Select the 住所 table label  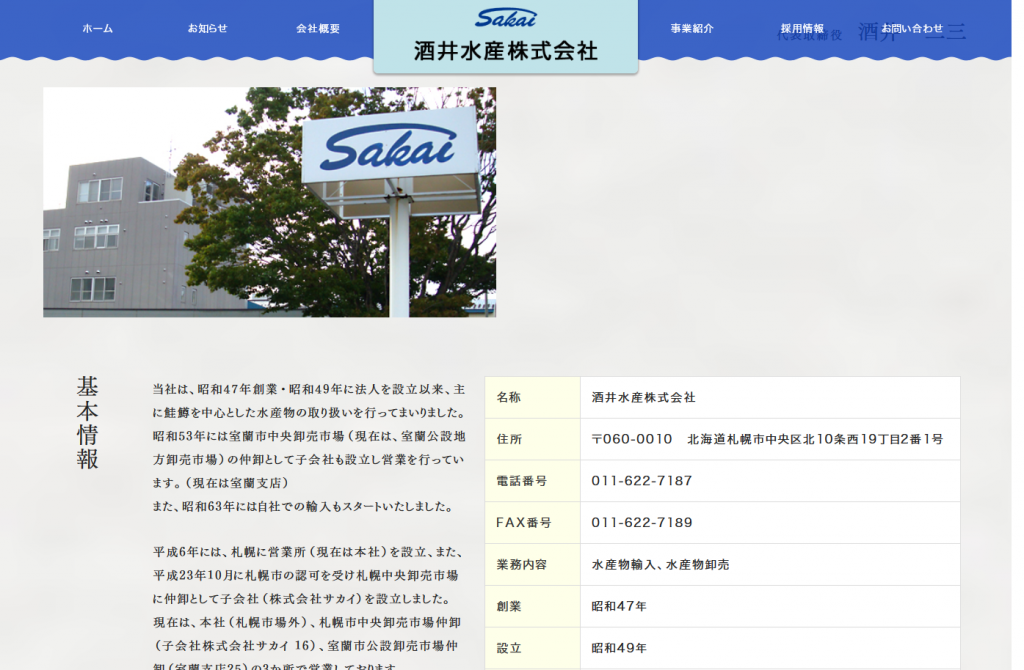[509, 439]
